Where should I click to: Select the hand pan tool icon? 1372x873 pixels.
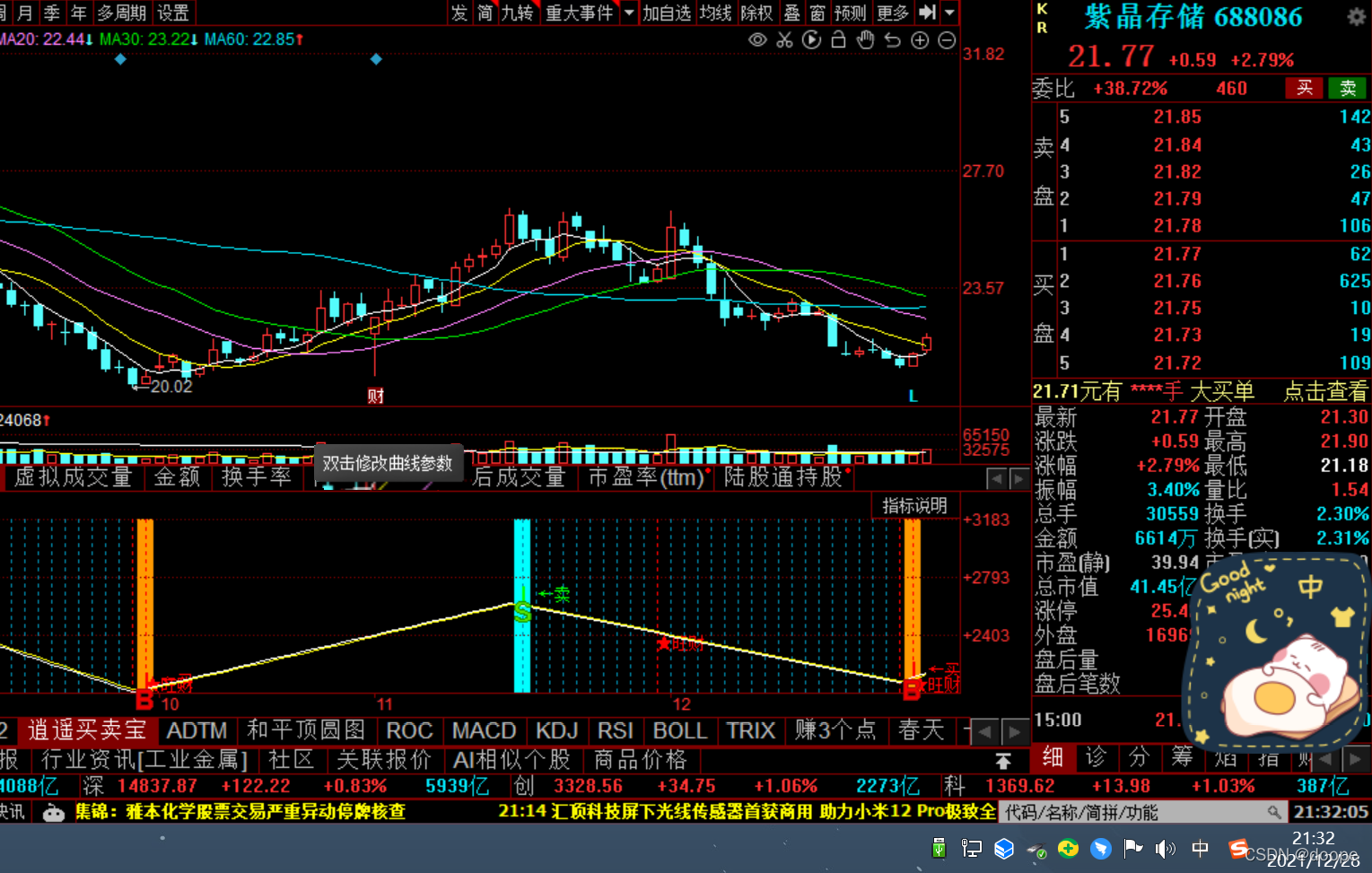click(866, 40)
